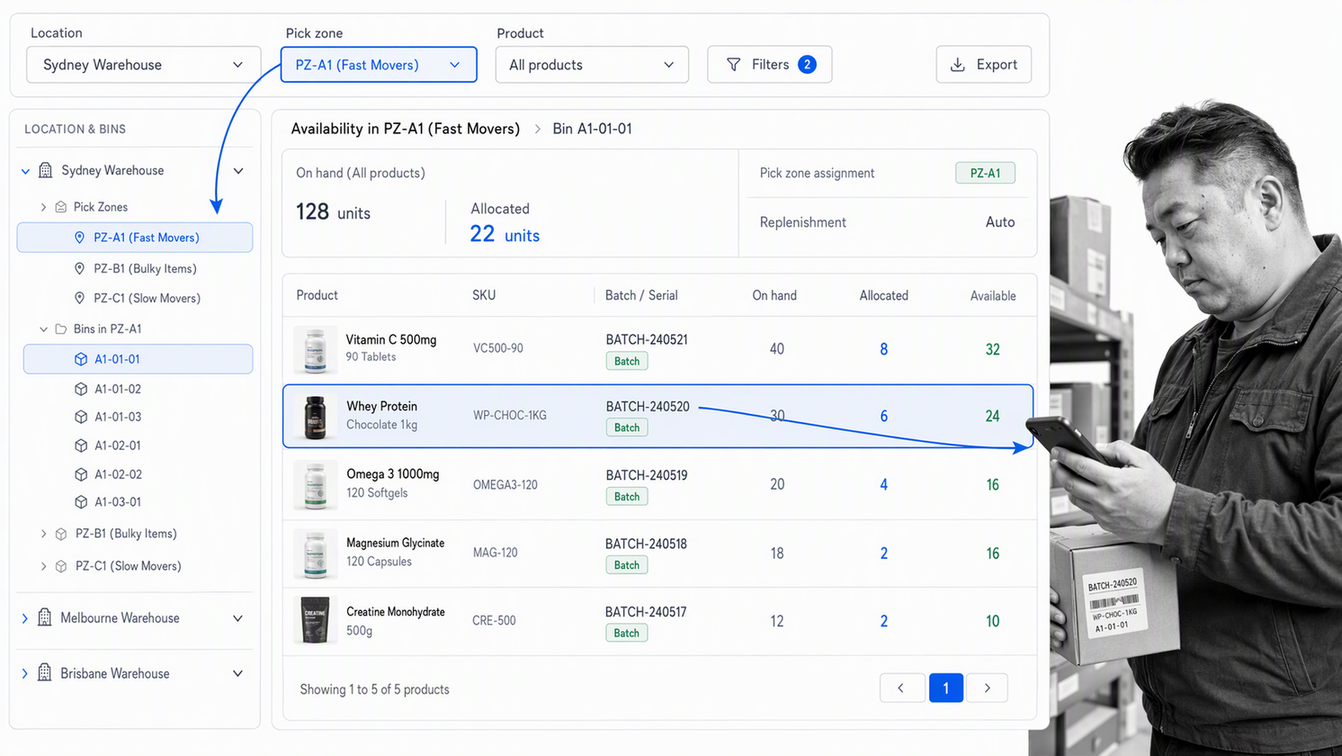Image resolution: width=1342 pixels, height=756 pixels.
Task: Go to the next results page
Action: (987, 688)
